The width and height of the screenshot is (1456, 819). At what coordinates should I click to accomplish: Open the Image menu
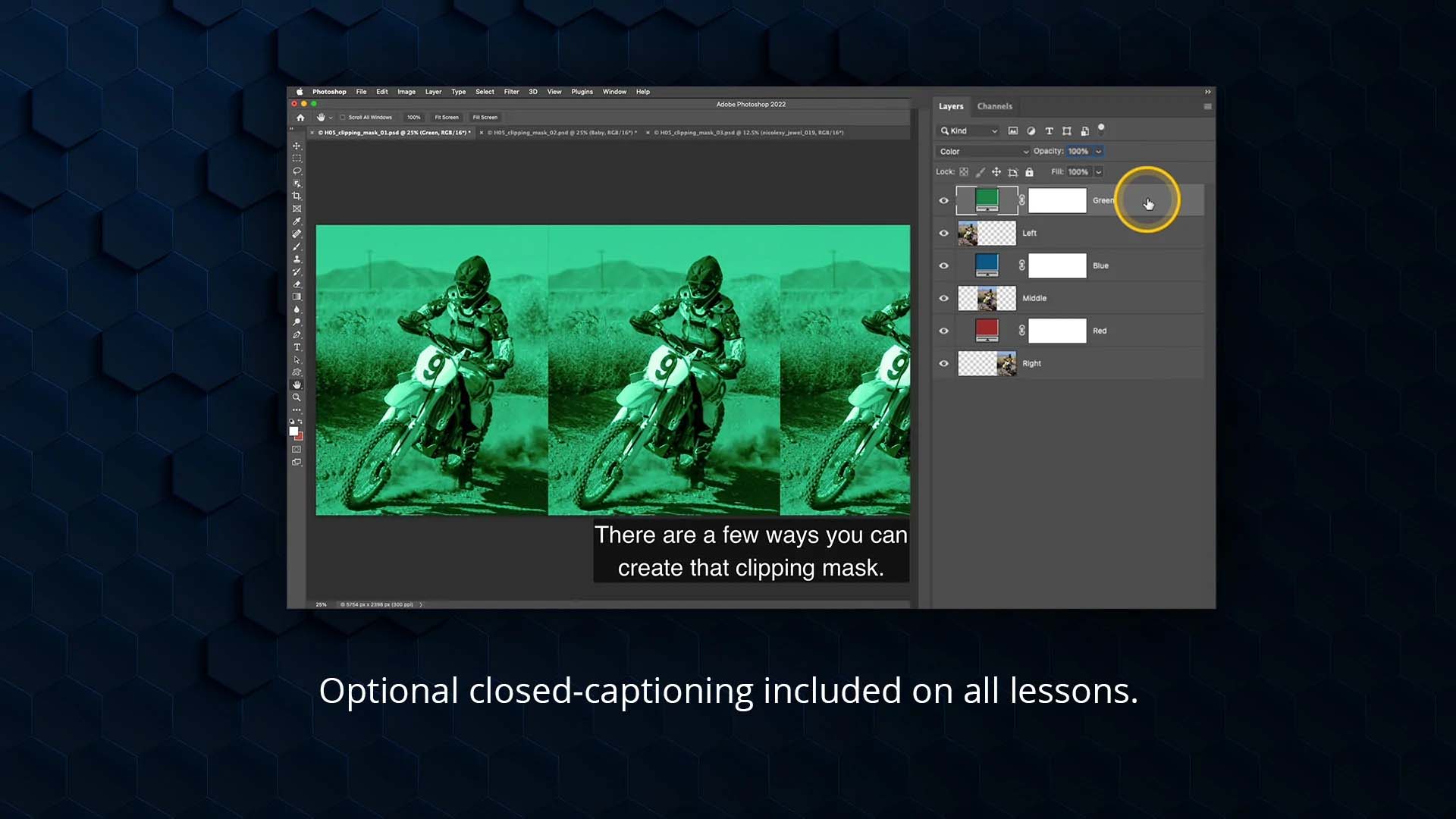[406, 92]
